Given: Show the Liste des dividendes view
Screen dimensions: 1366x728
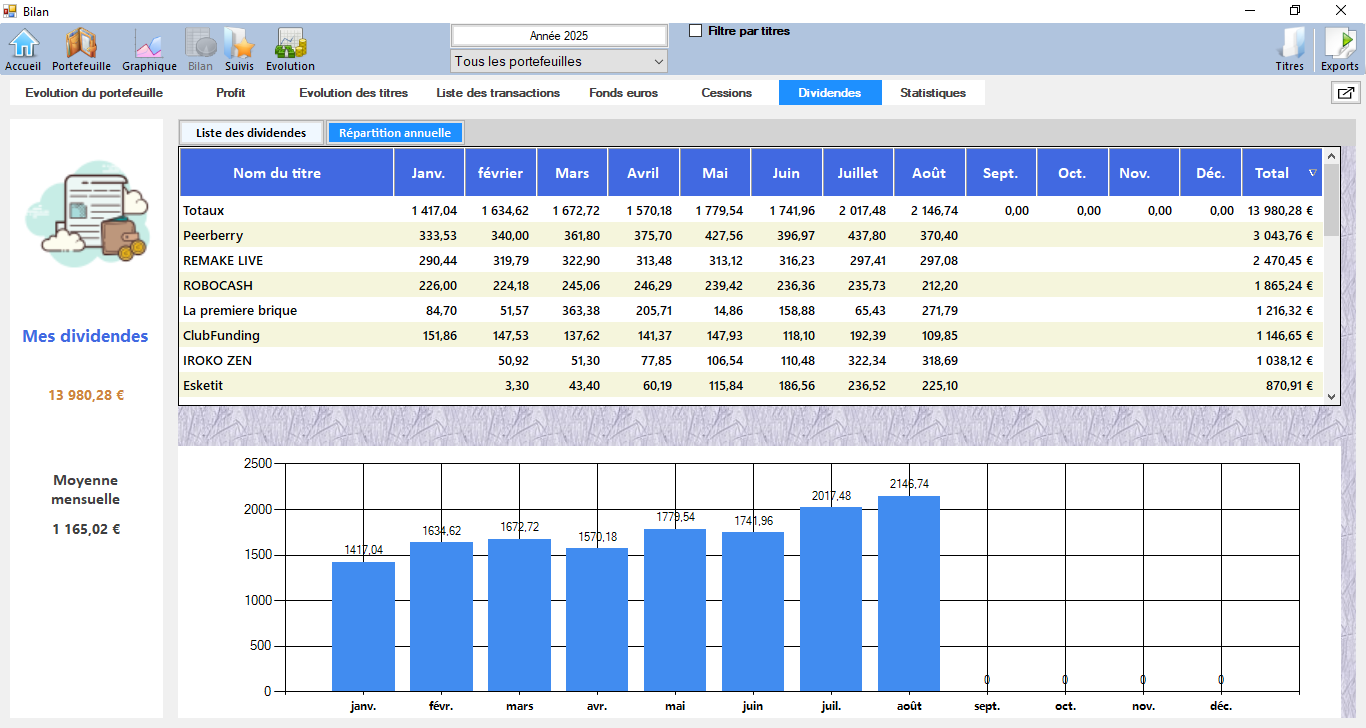Looking at the screenshot, I should coord(251,133).
